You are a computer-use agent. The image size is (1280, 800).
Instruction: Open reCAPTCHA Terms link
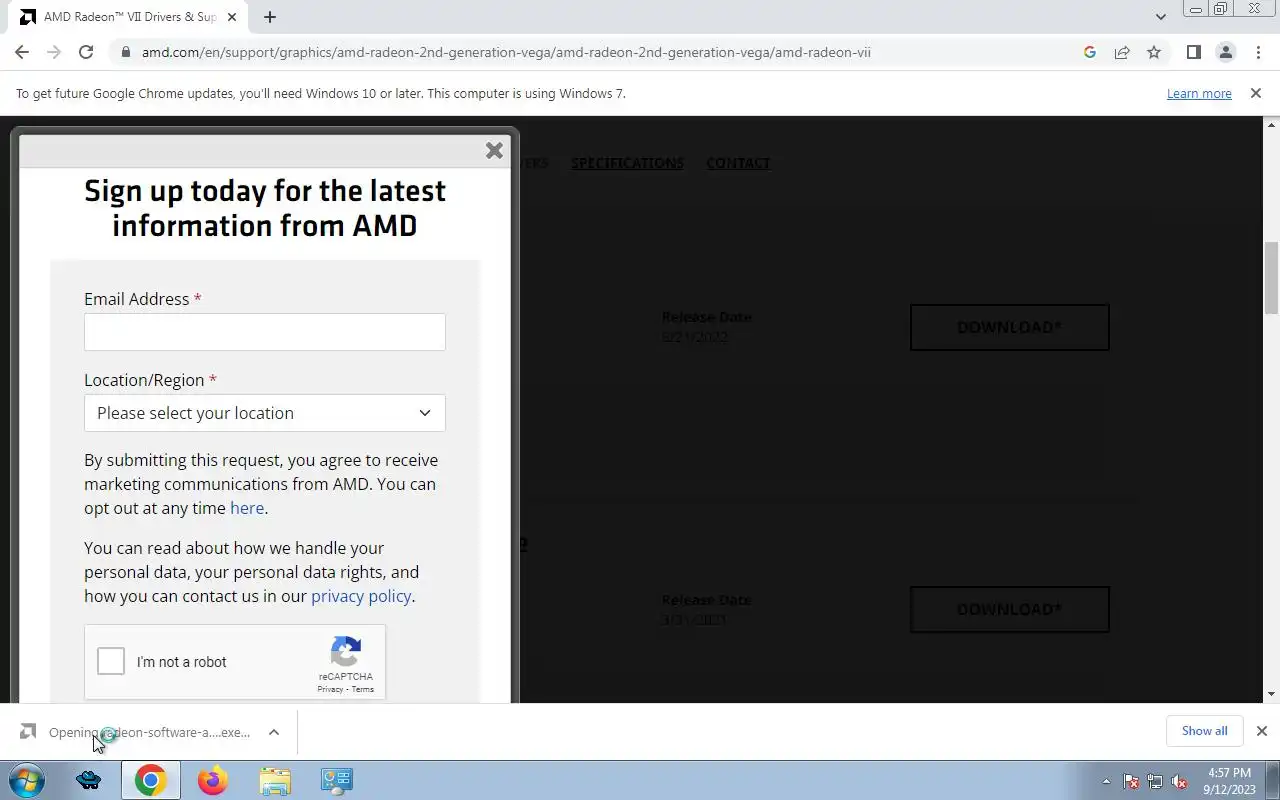[x=363, y=689]
